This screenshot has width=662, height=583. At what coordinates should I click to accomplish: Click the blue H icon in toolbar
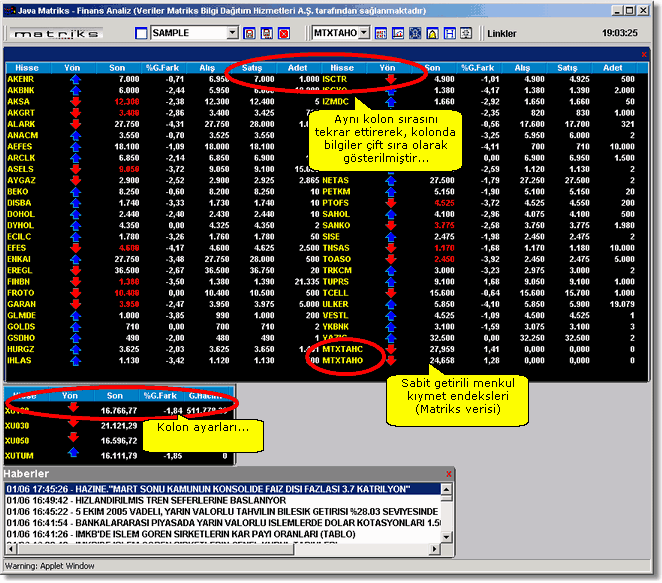coord(448,33)
